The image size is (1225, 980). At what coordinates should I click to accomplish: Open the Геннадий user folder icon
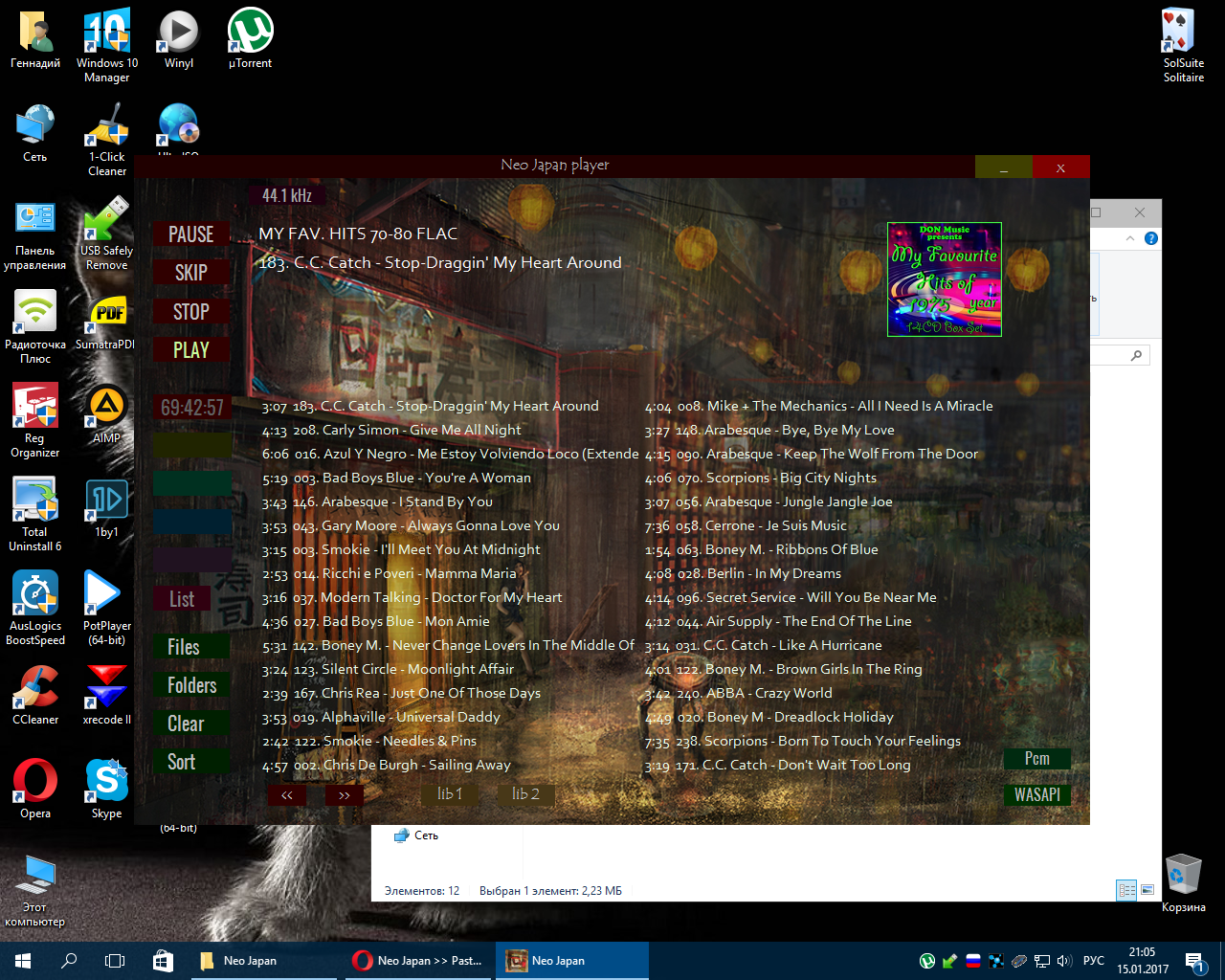(x=35, y=39)
